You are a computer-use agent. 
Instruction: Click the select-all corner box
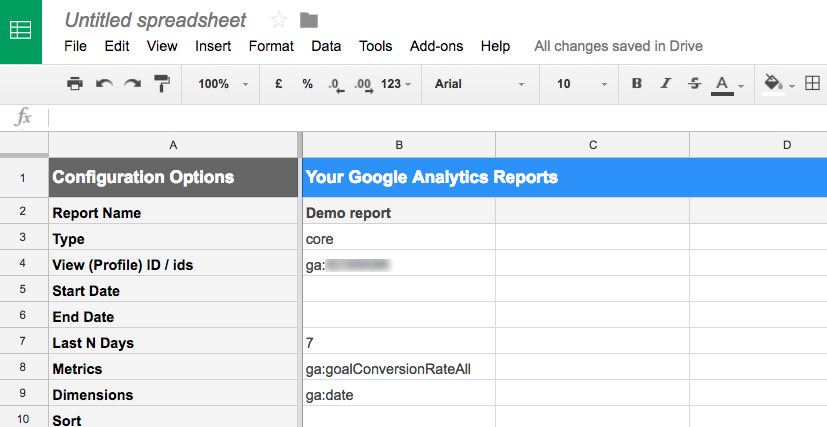pos(24,145)
